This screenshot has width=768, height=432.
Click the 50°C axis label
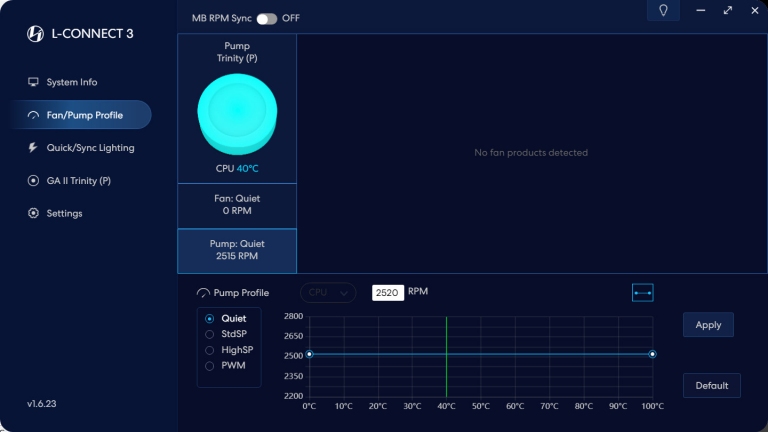pyautogui.click(x=480, y=406)
